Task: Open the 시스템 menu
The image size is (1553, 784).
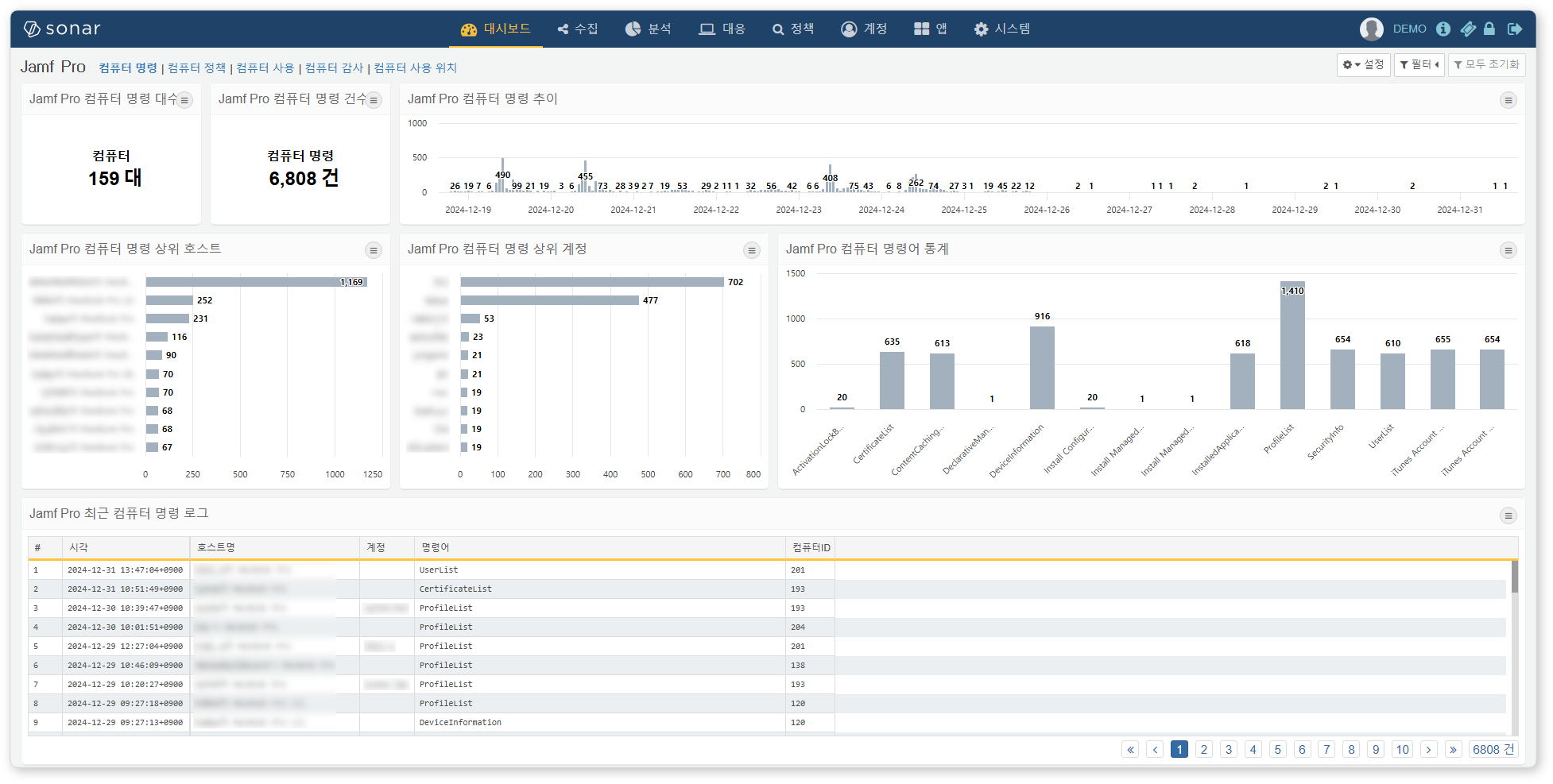Action: 1002,29
